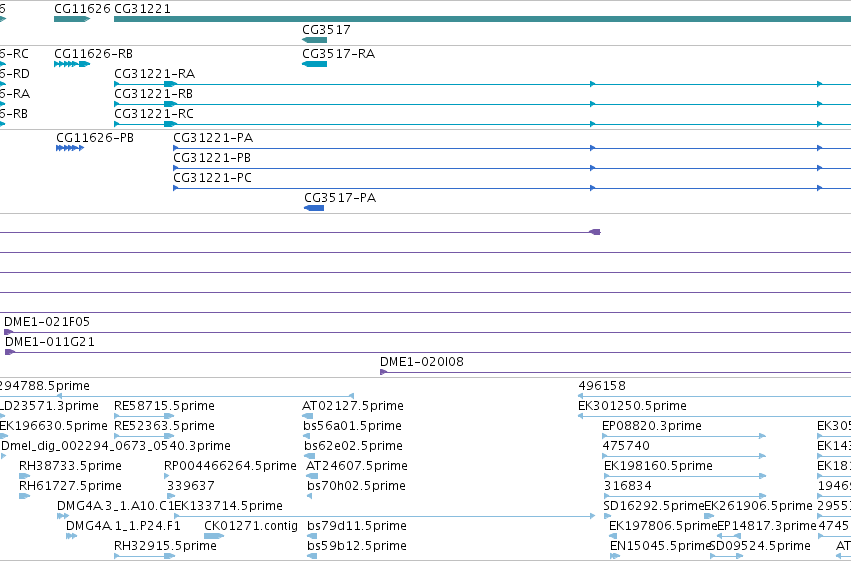Click EST label EK261906.5prime
The width and height of the screenshot is (851, 561).
[758, 506]
